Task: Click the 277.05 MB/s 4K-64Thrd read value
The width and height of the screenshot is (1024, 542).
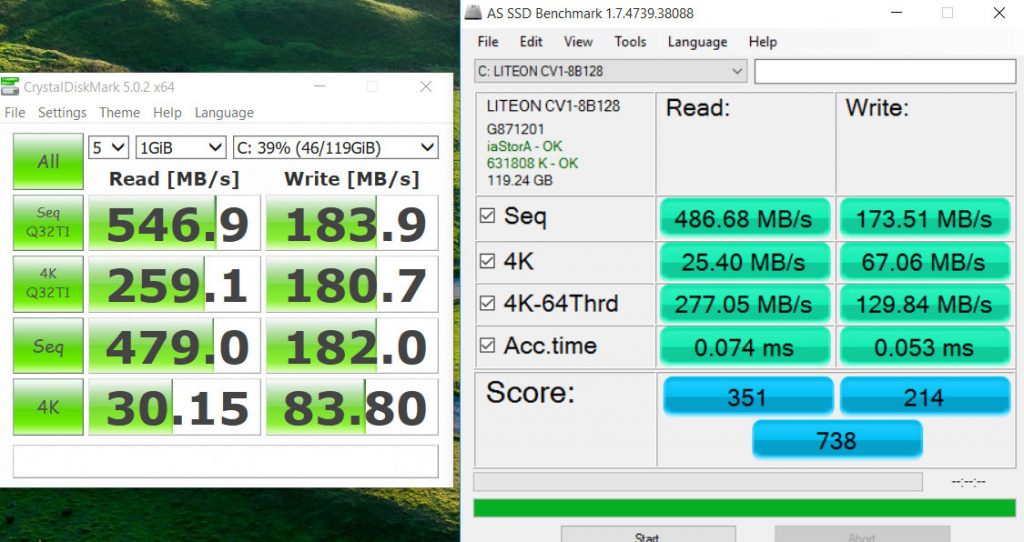Action: (x=744, y=304)
